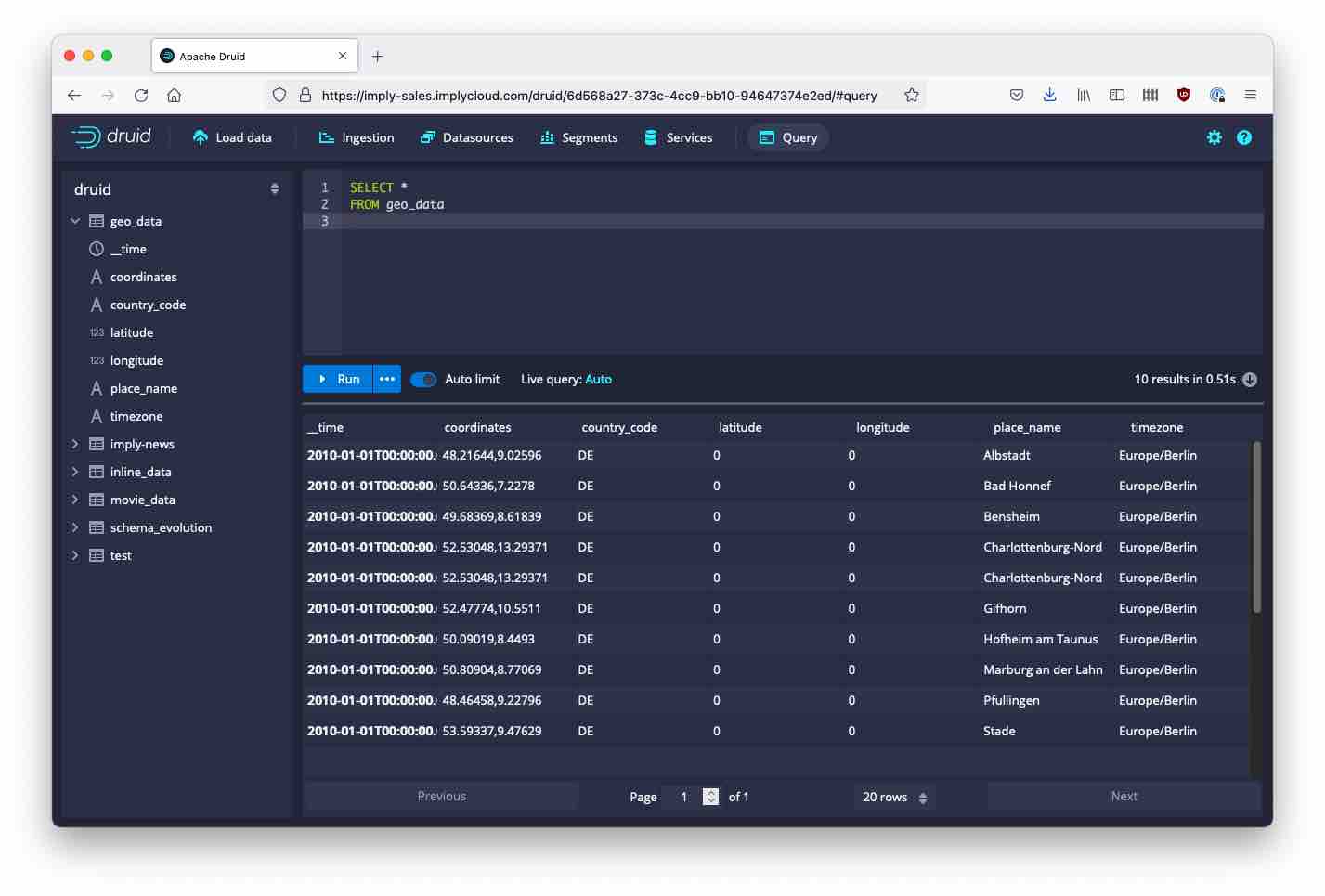The height and width of the screenshot is (896, 1325).
Task: Click the Load data button
Action: tap(232, 137)
